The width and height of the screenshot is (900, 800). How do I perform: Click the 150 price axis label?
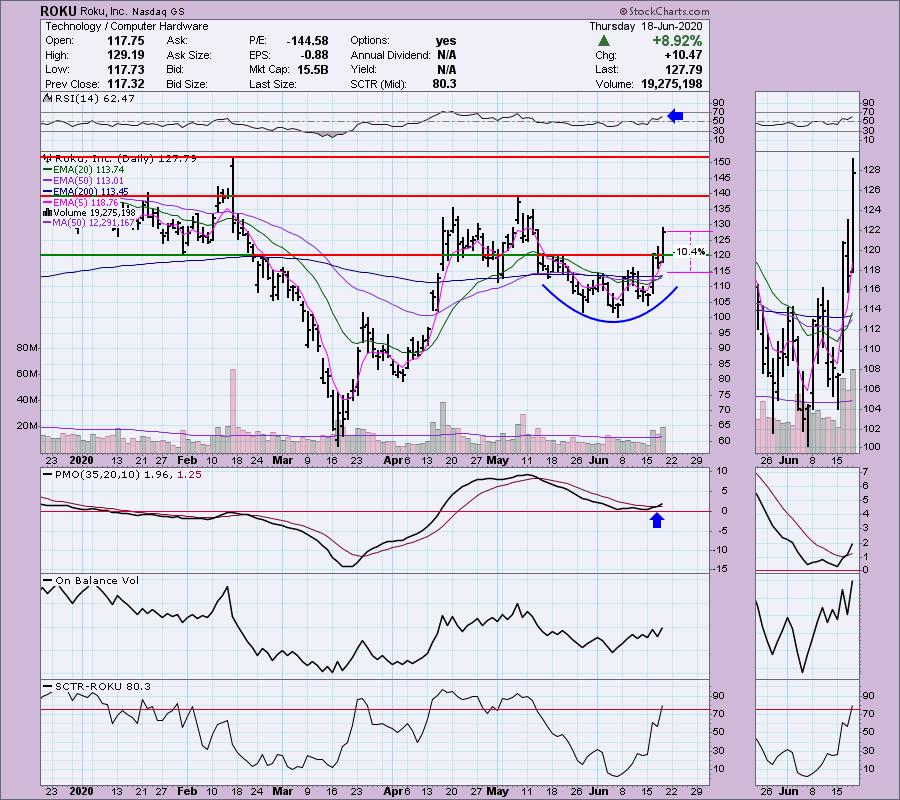(x=721, y=162)
